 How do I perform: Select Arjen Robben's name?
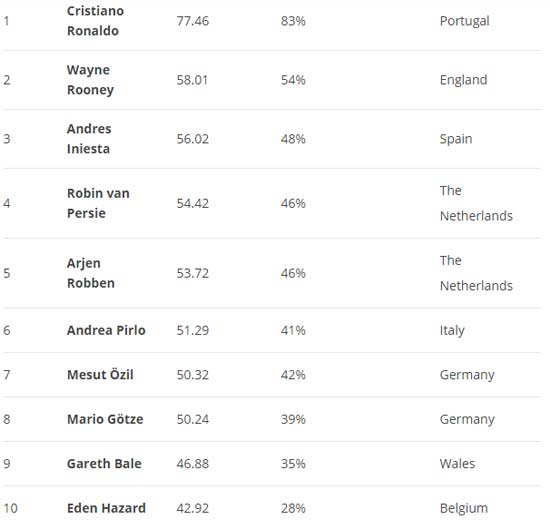(91, 273)
